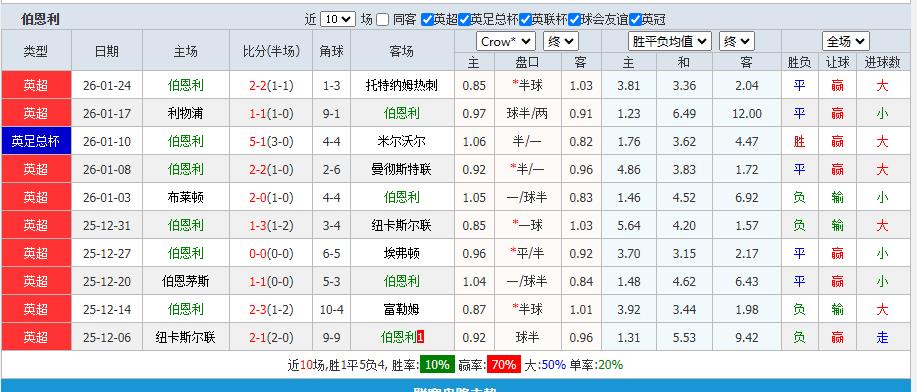Open the 富勒姆 team link
The height and width of the screenshot is (392, 917).
(x=402, y=310)
